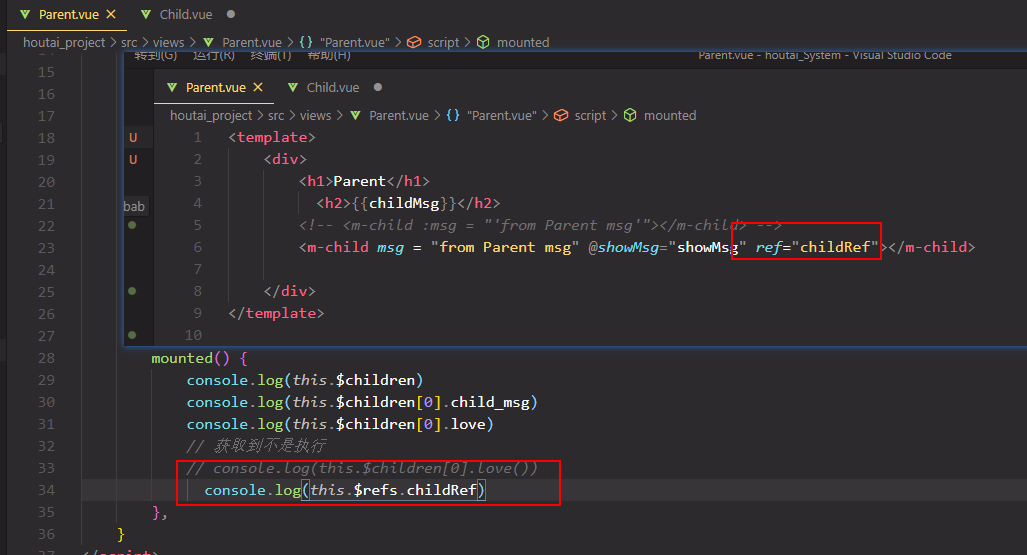Select views folder in the outer breadcrumb

(x=168, y=43)
